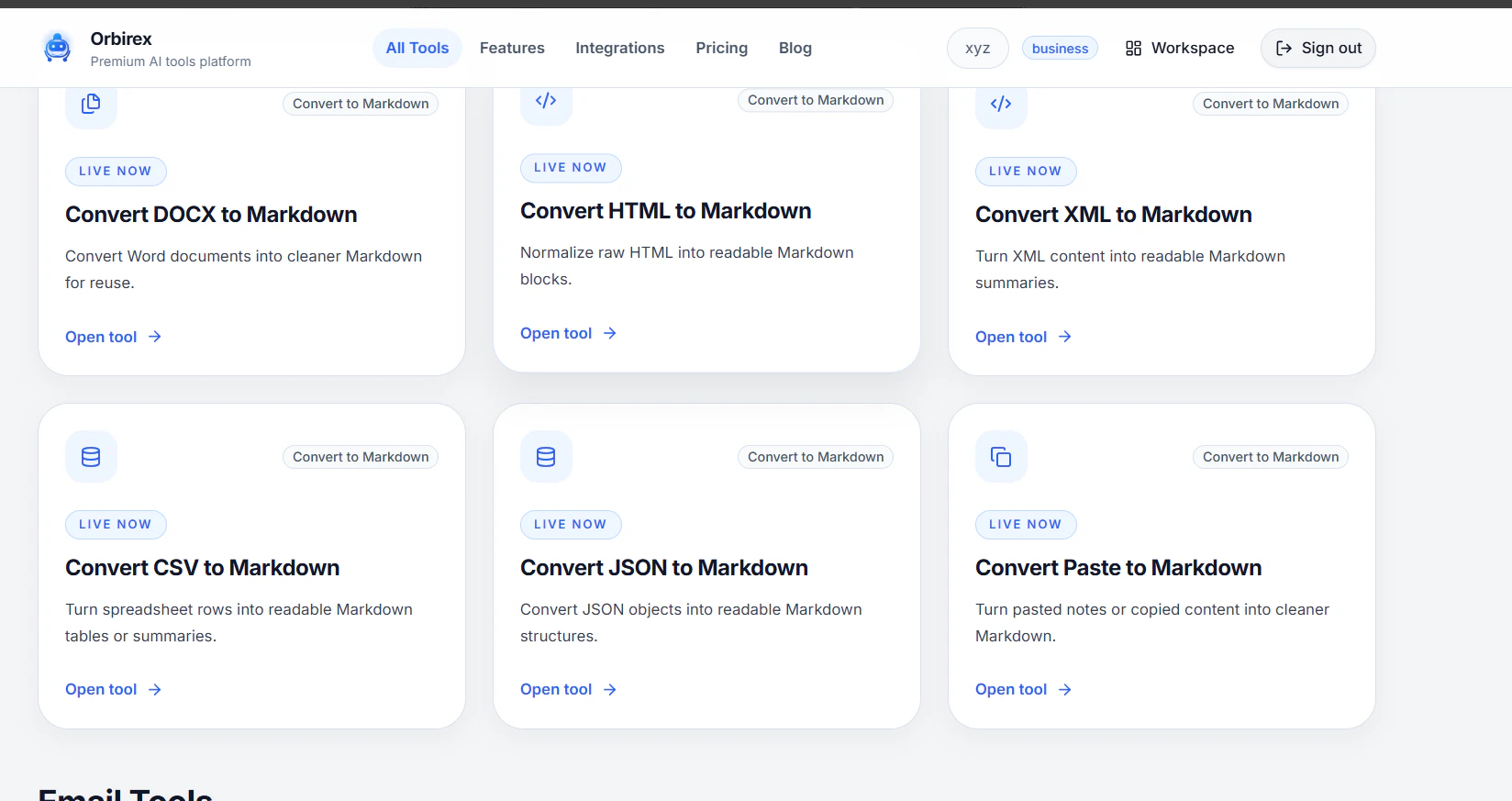
Task: Click LIVE NOW badge on HTML card
Action: coord(571,168)
